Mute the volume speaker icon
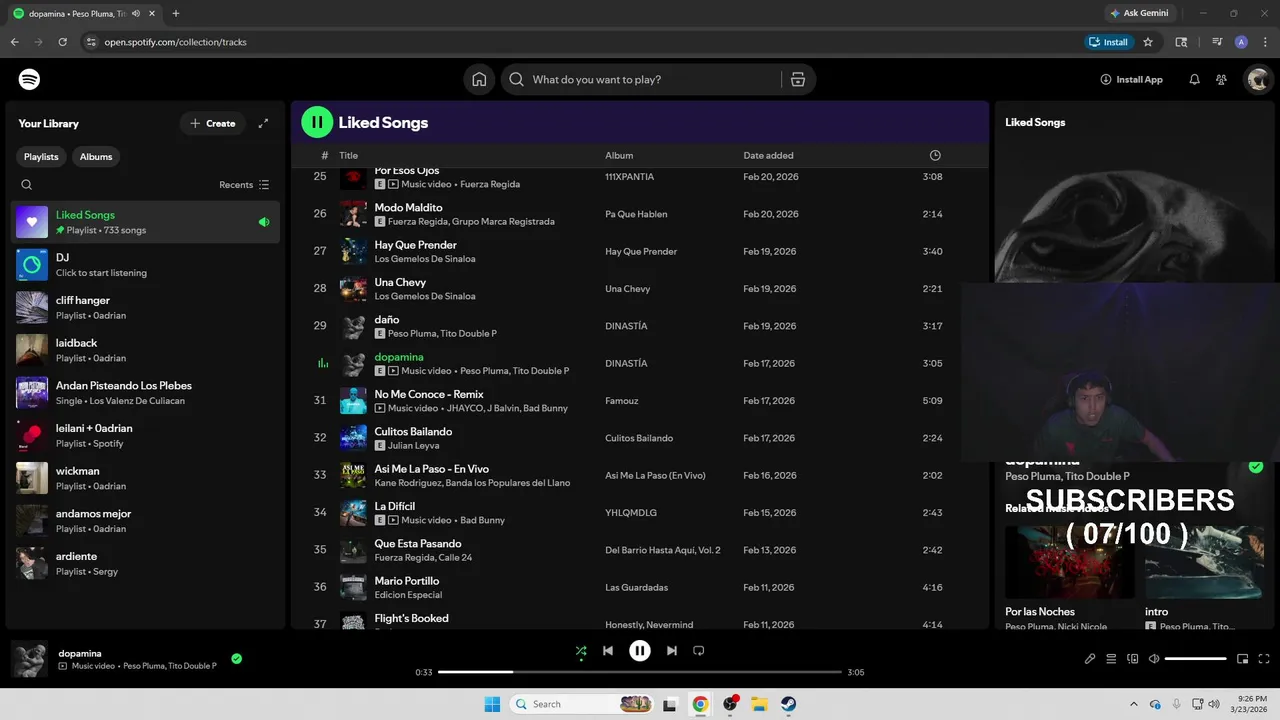1280x720 pixels. (1154, 659)
